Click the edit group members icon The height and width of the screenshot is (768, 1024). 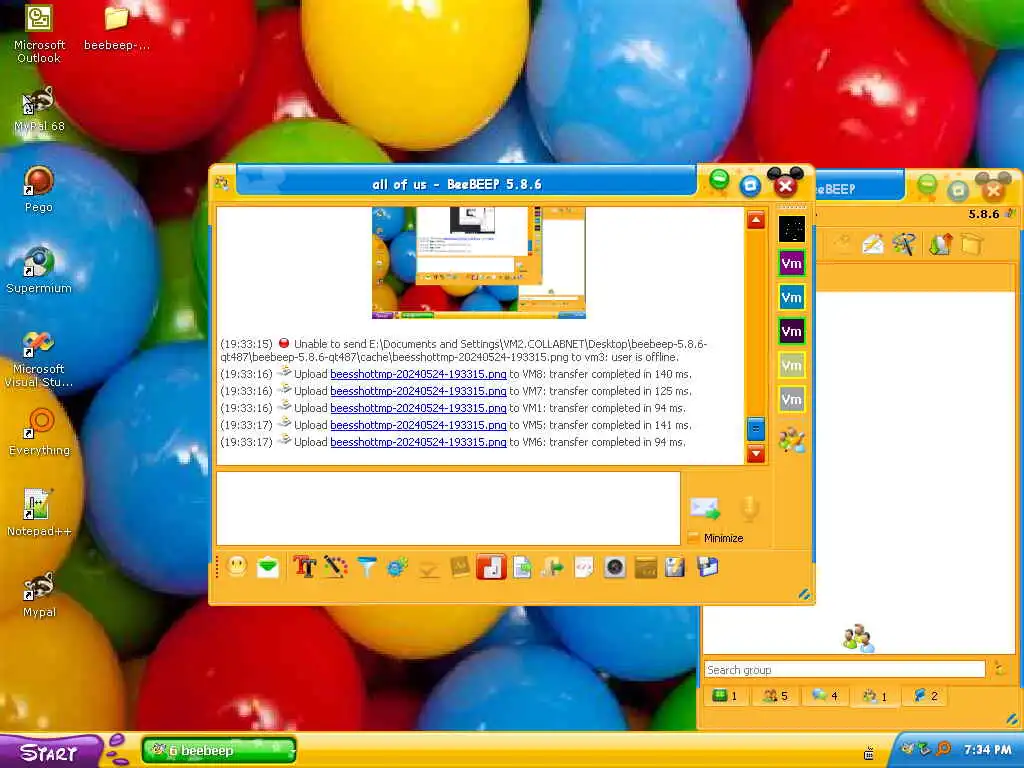click(x=792, y=440)
